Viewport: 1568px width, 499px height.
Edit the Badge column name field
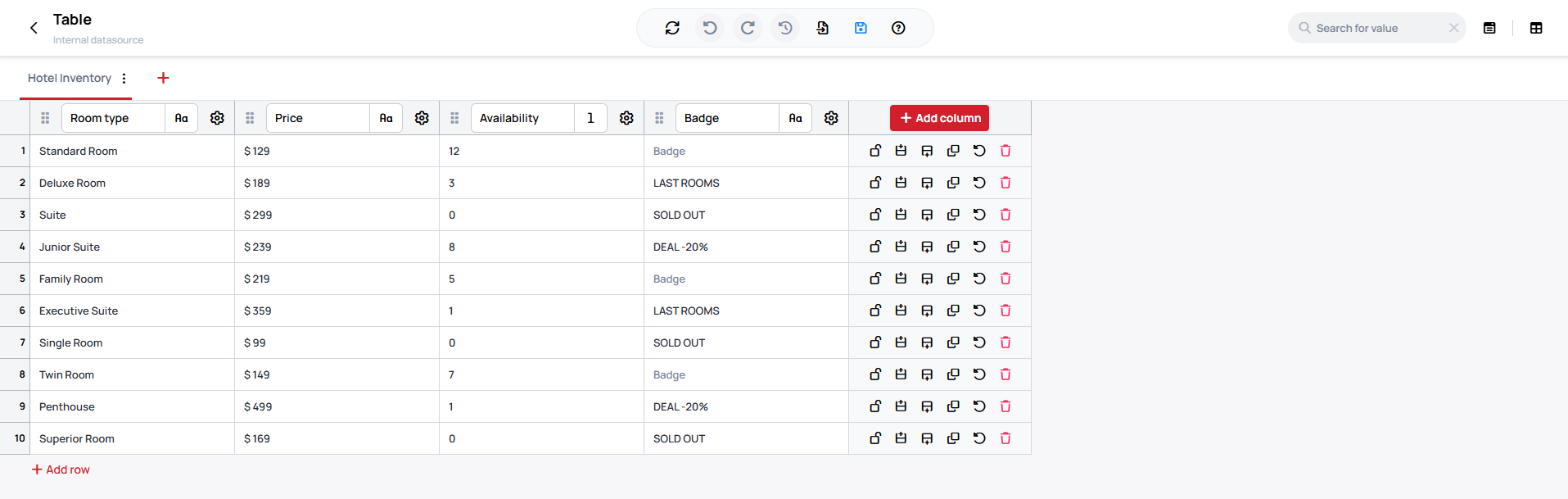coord(728,118)
